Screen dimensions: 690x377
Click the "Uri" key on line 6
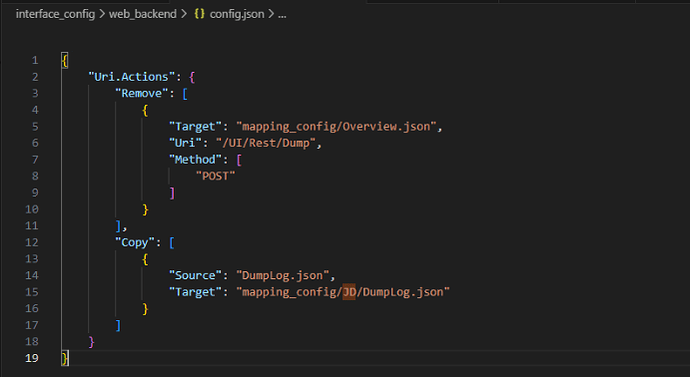(185, 143)
